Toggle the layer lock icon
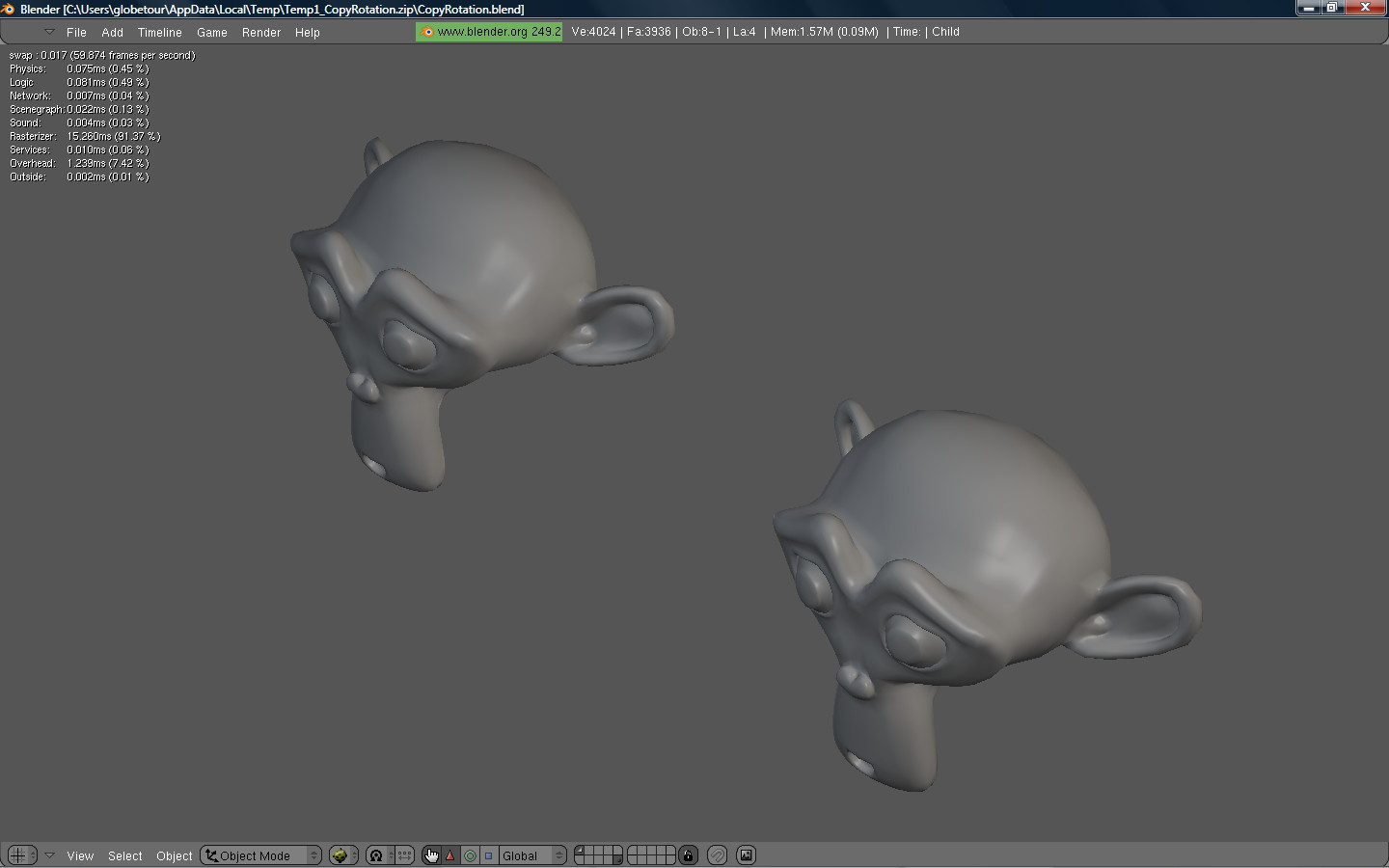This screenshot has width=1389, height=868. click(x=688, y=855)
